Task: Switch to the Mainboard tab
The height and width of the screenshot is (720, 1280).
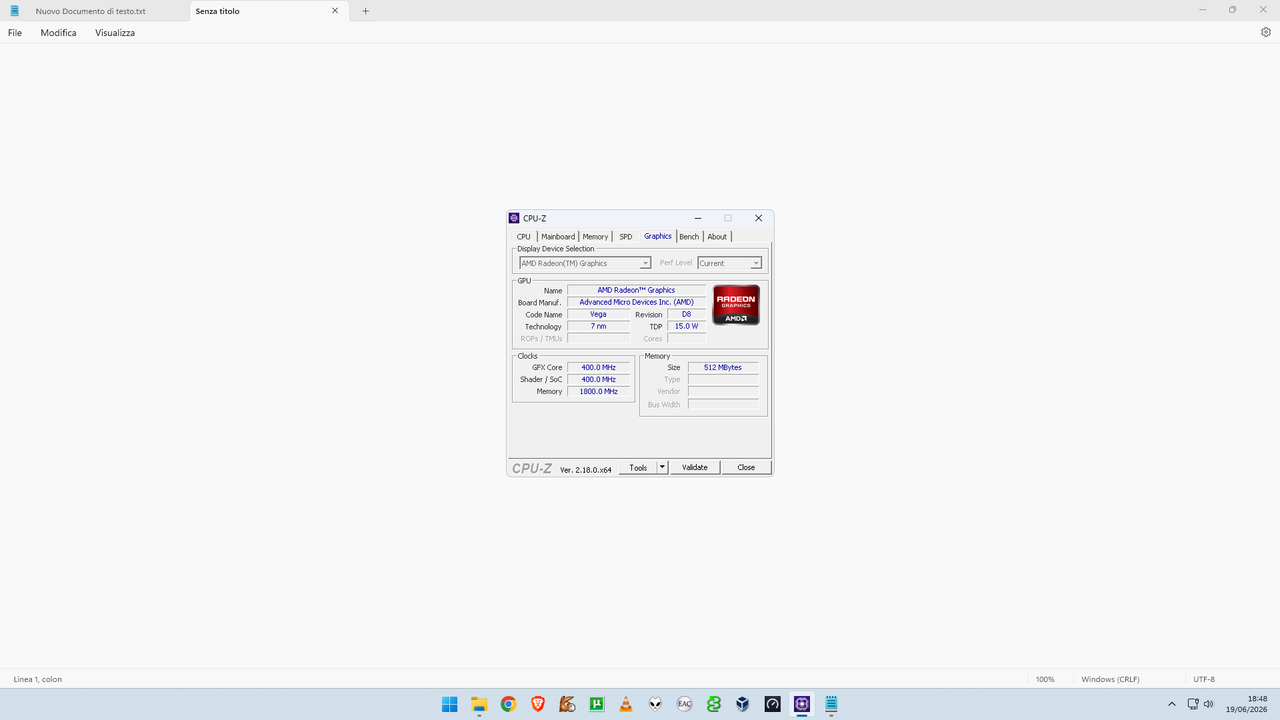Action: click(558, 237)
